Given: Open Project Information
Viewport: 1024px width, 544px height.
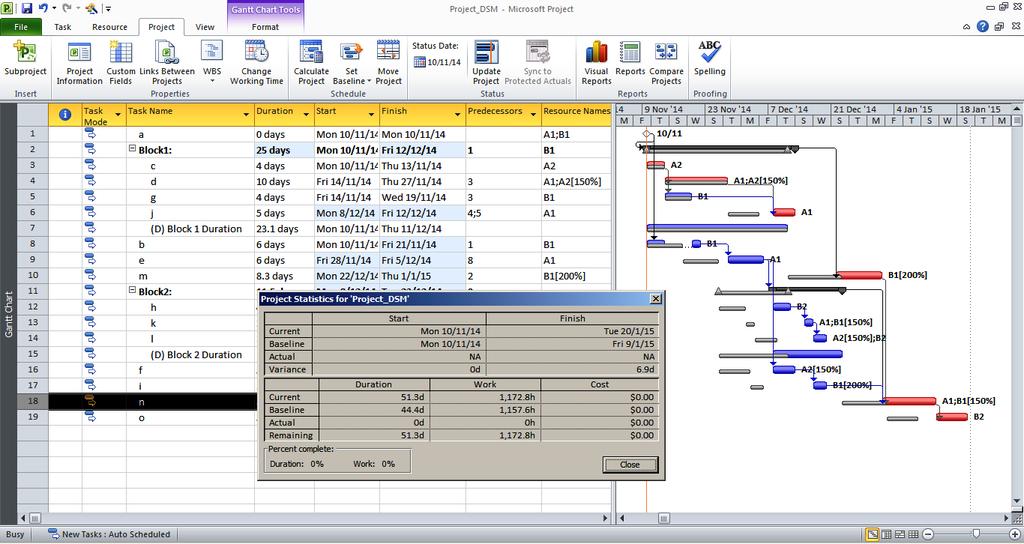Looking at the screenshot, I should pyautogui.click(x=79, y=63).
